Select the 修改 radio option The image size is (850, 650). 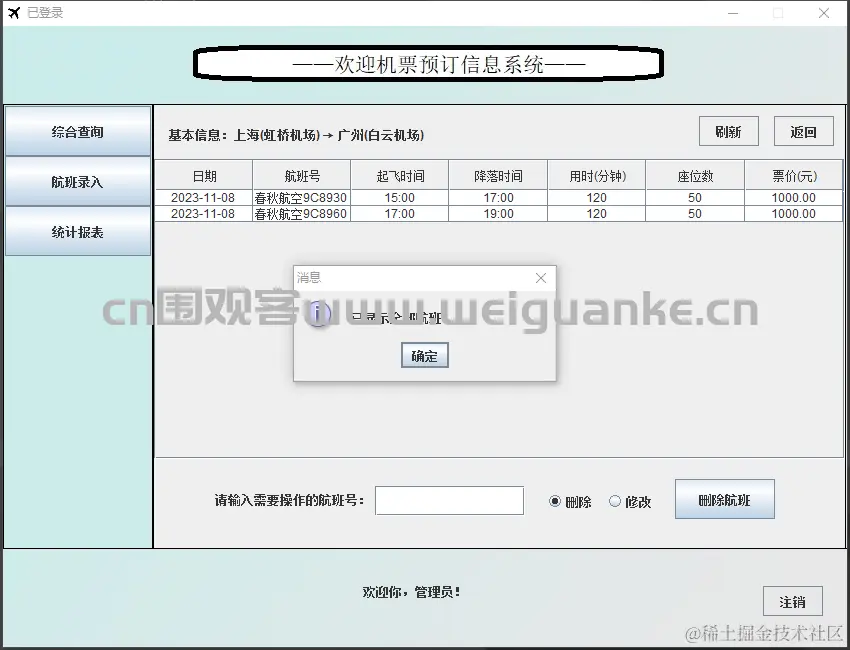[630, 501]
